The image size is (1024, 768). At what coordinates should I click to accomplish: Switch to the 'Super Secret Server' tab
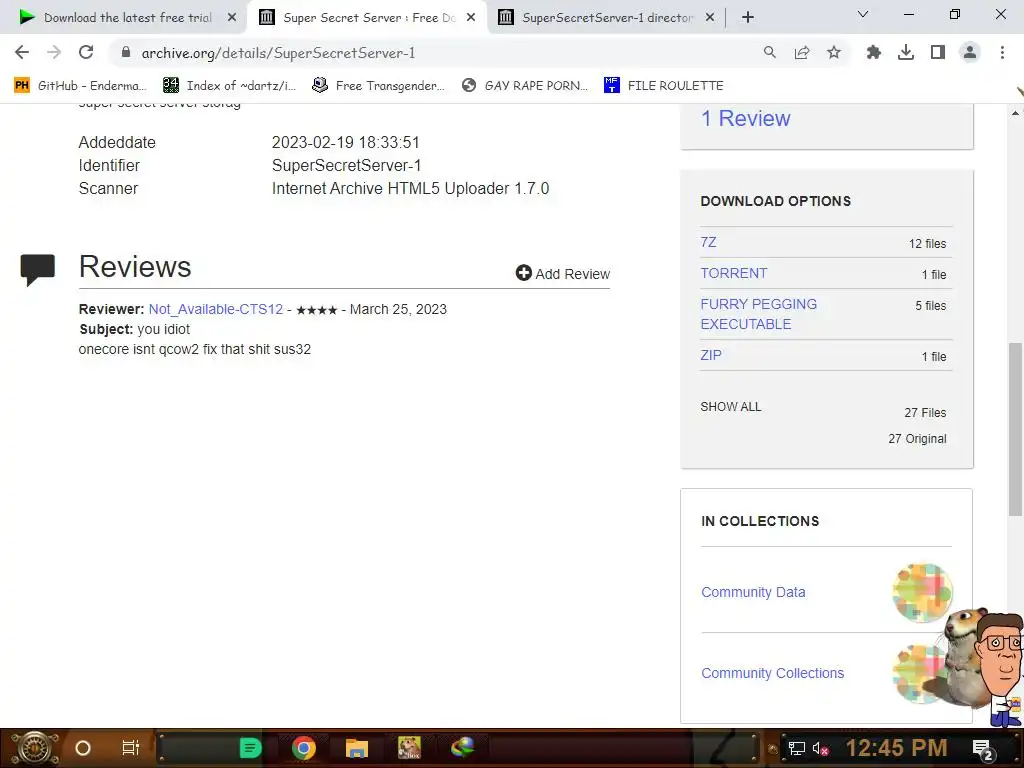tap(366, 18)
